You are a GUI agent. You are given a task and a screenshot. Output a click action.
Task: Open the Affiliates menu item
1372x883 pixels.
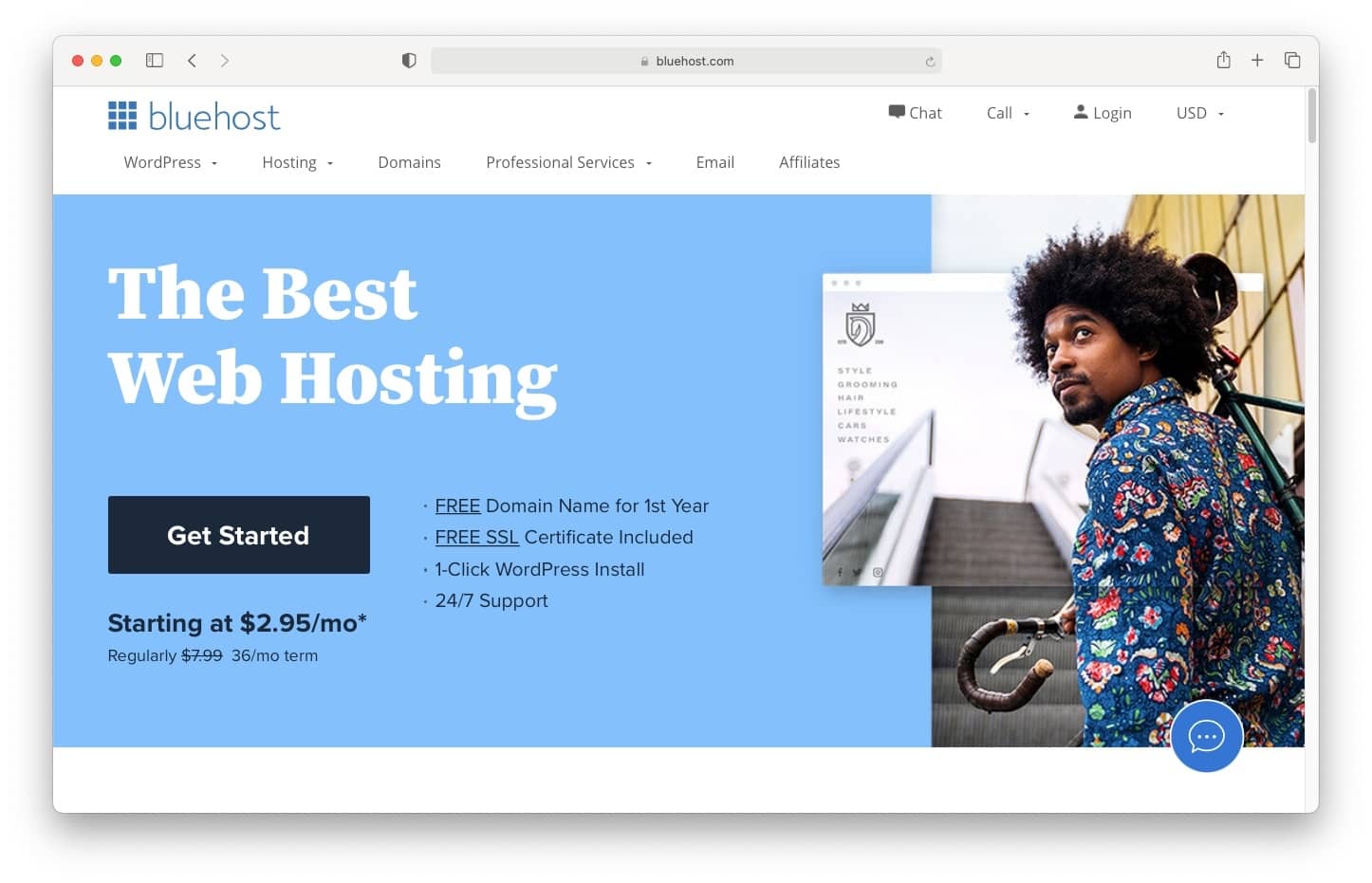coord(809,162)
